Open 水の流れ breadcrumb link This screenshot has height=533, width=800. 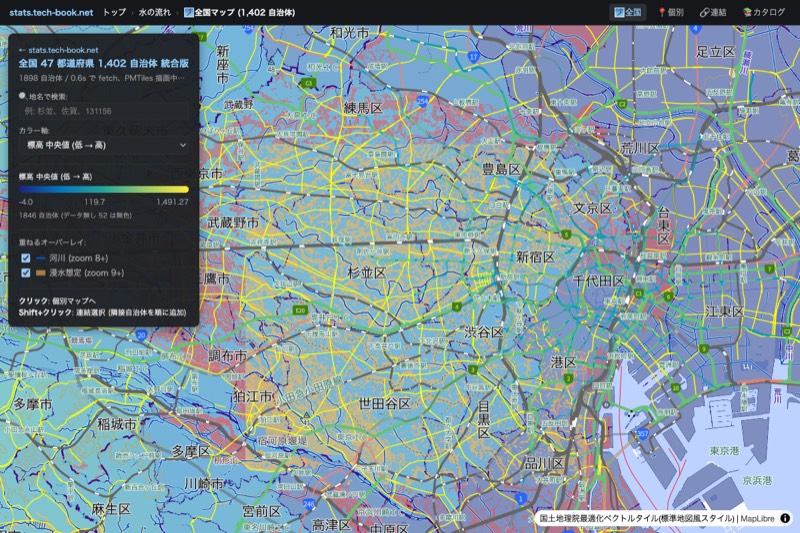tap(155, 12)
